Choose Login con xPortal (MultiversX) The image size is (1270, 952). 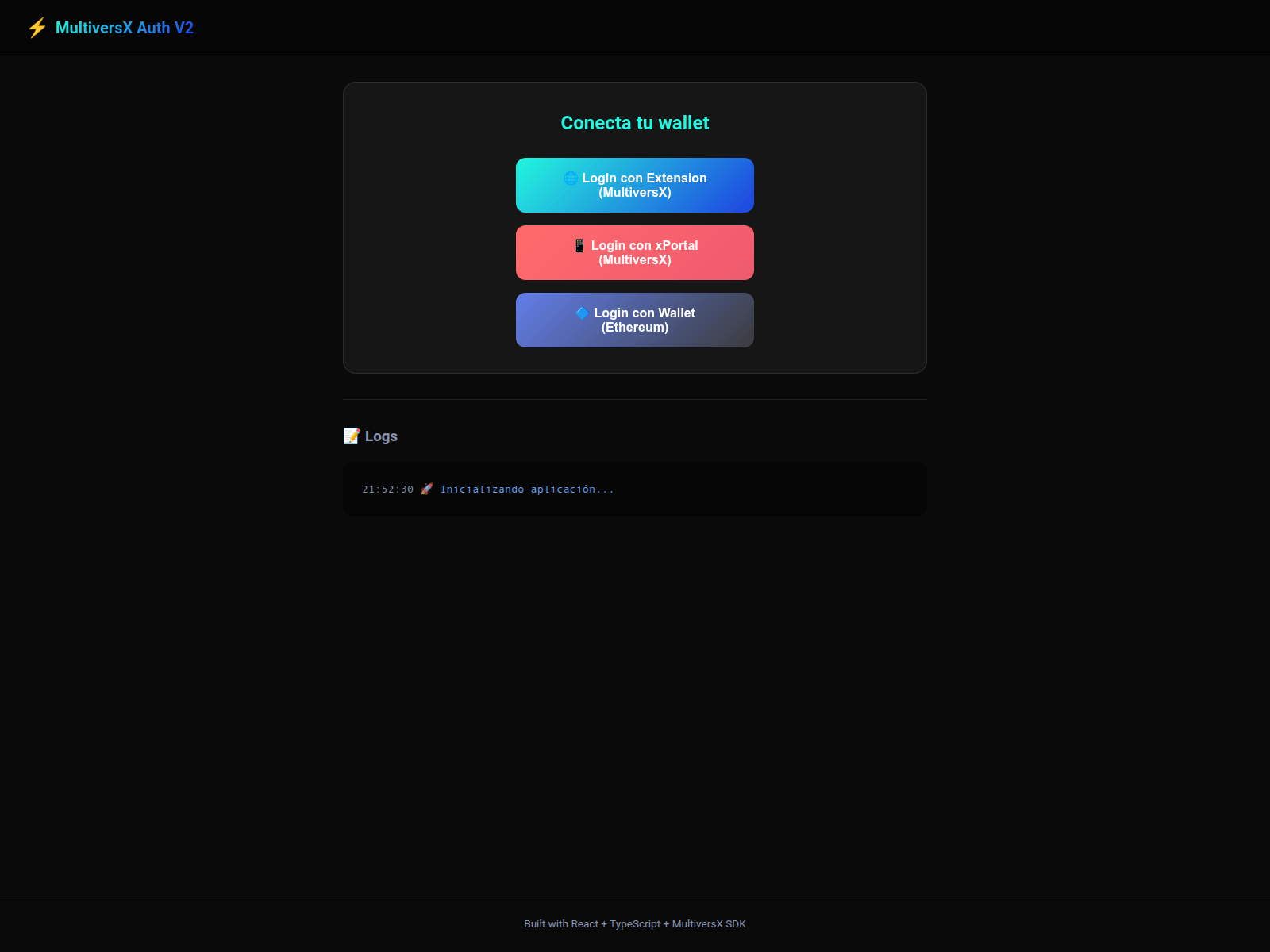coord(635,252)
